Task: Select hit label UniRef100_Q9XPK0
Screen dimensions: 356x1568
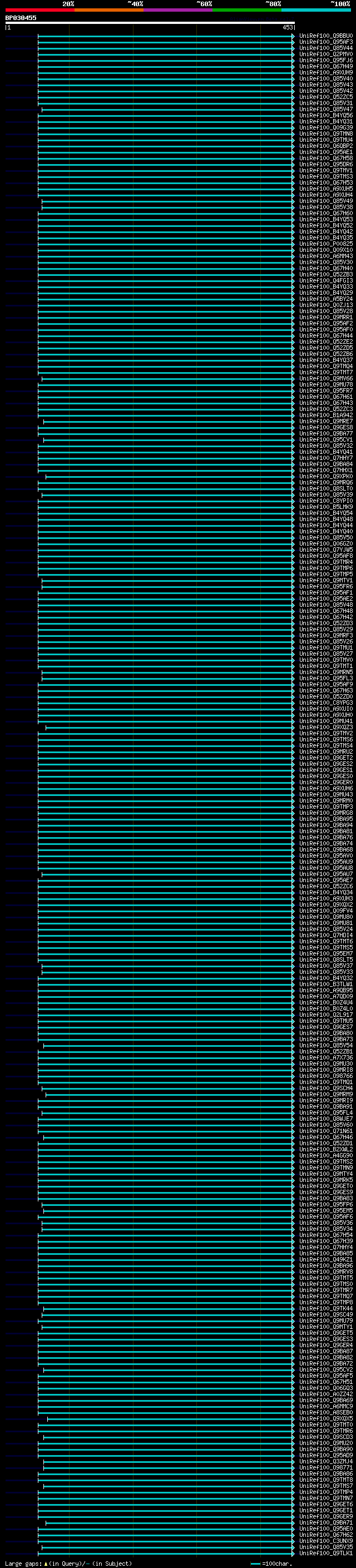Action: click(x=326, y=477)
